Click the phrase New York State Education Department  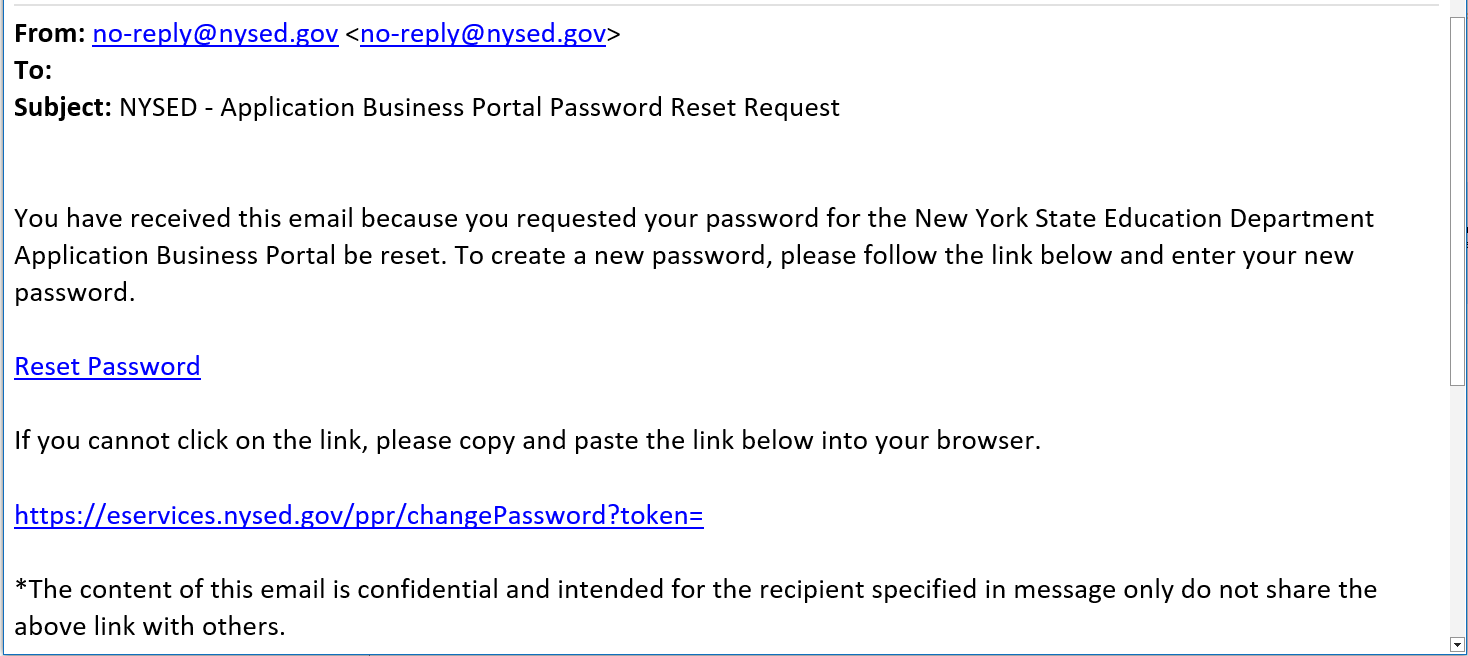pyautogui.click(x=1144, y=218)
